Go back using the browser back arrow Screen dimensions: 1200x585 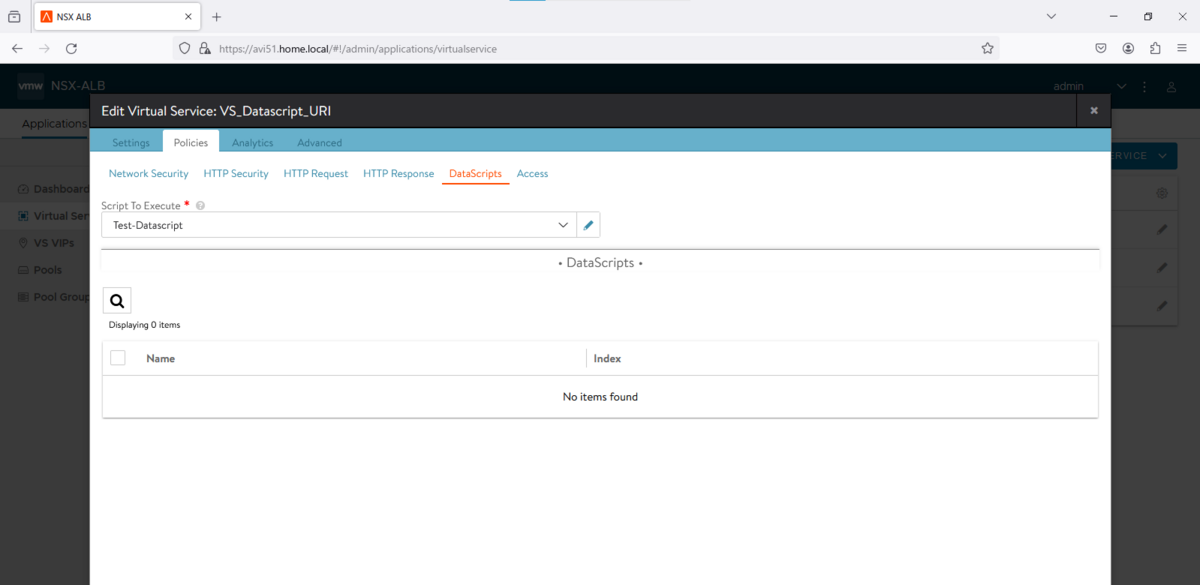click(17, 48)
